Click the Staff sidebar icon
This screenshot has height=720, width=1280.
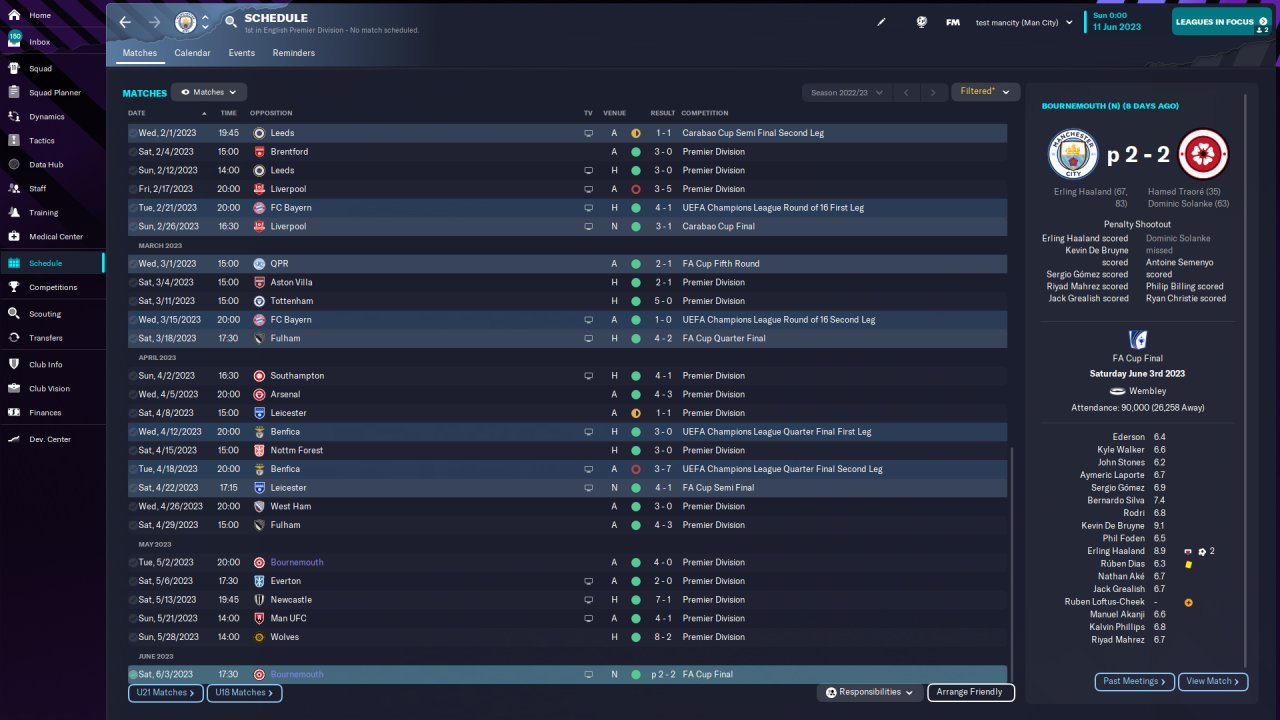pyautogui.click(x=14, y=189)
